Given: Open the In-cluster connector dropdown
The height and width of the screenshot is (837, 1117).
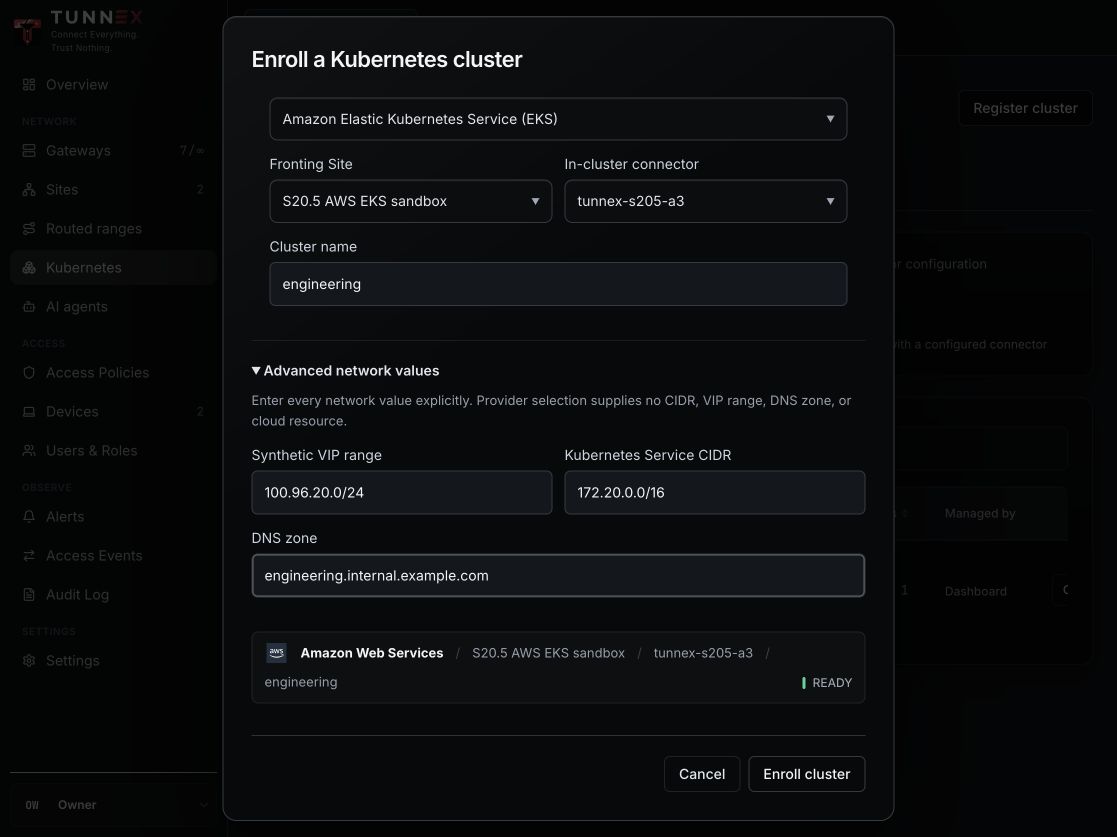Looking at the screenshot, I should pyautogui.click(x=705, y=201).
